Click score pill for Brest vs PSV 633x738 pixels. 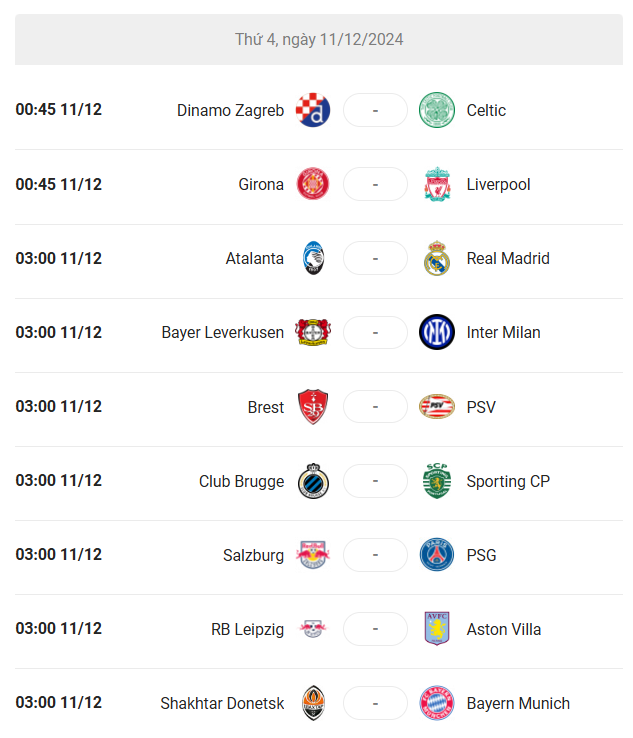pos(375,407)
